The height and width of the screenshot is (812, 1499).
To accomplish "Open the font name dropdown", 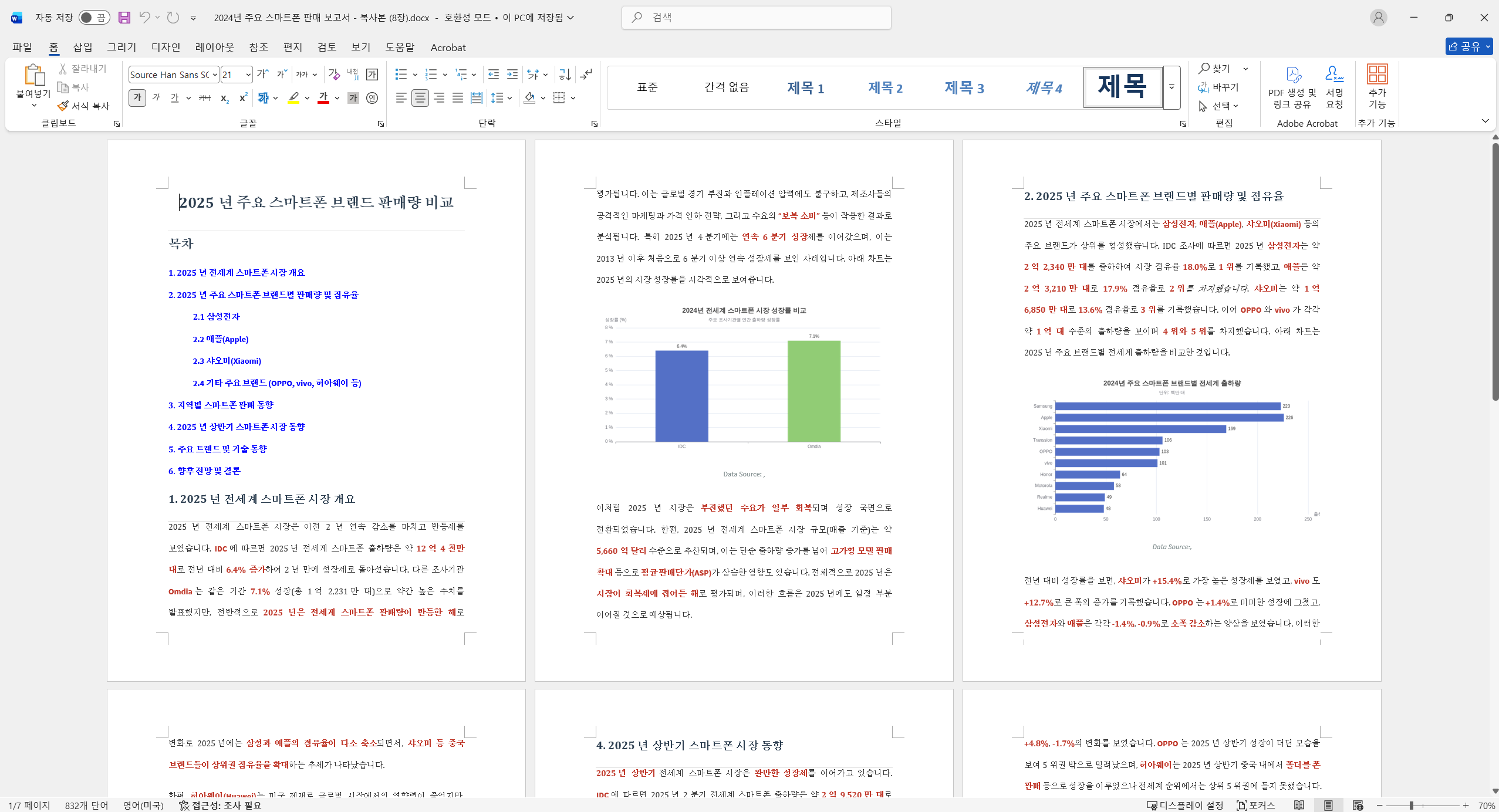I will [215, 75].
